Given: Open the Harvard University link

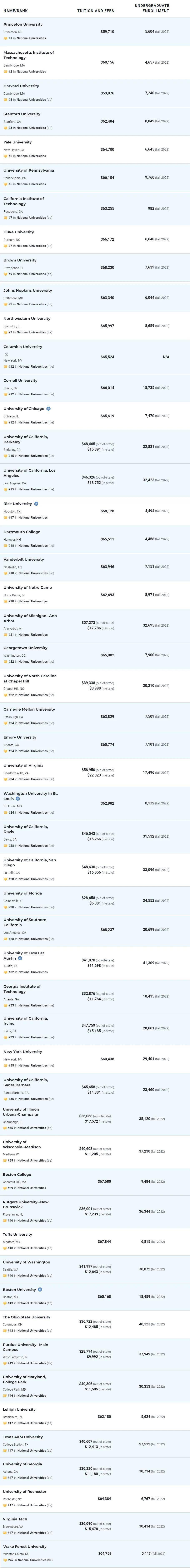Looking at the screenshot, I should [21, 86].
